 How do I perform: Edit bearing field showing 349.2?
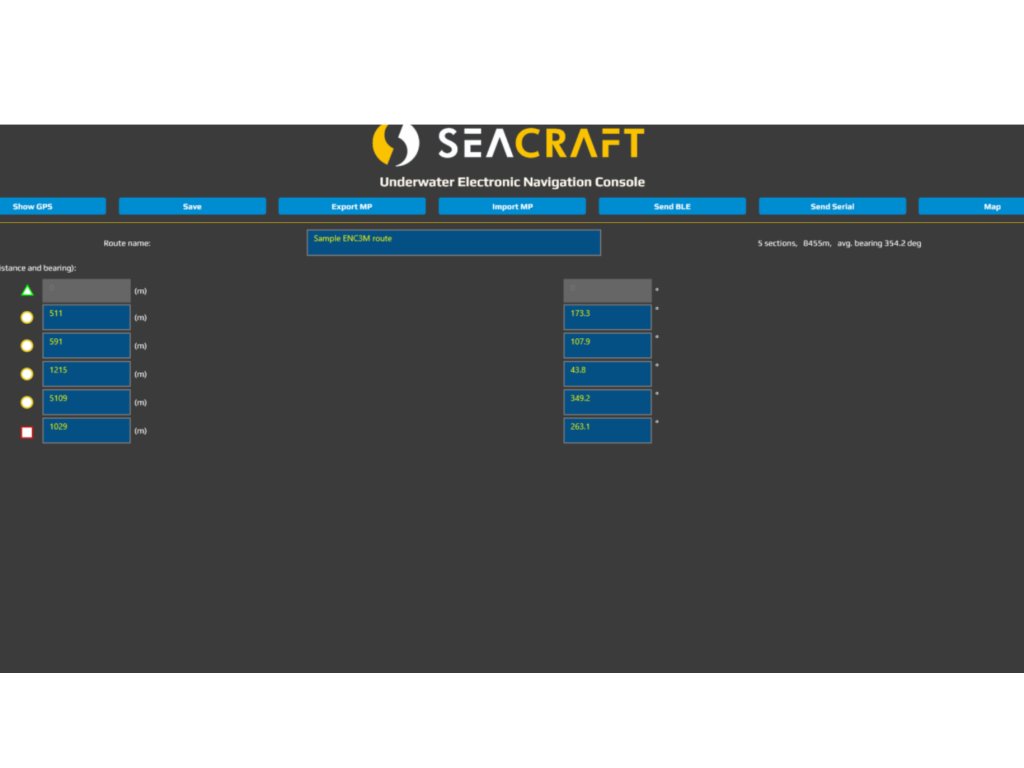coord(607,402)
